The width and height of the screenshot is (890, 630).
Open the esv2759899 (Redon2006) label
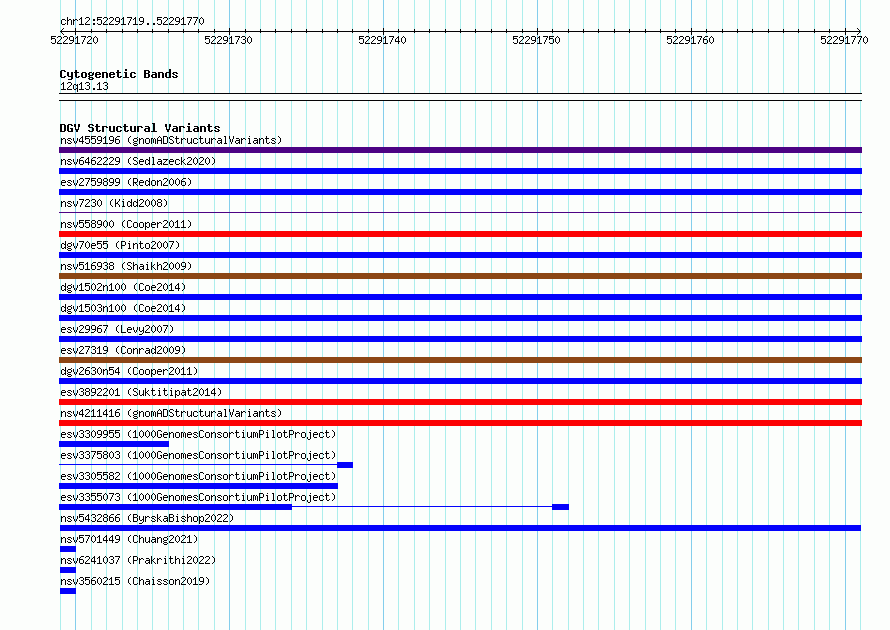(126, 182)
